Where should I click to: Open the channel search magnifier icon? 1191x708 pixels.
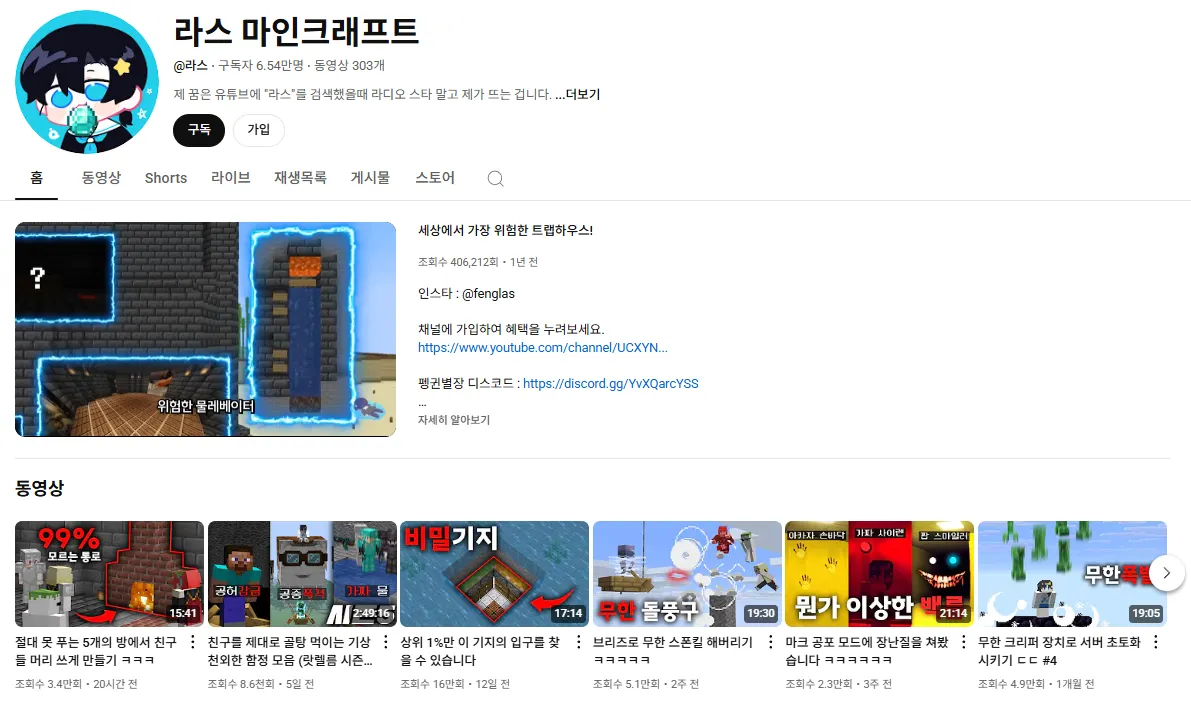point(495,179)
